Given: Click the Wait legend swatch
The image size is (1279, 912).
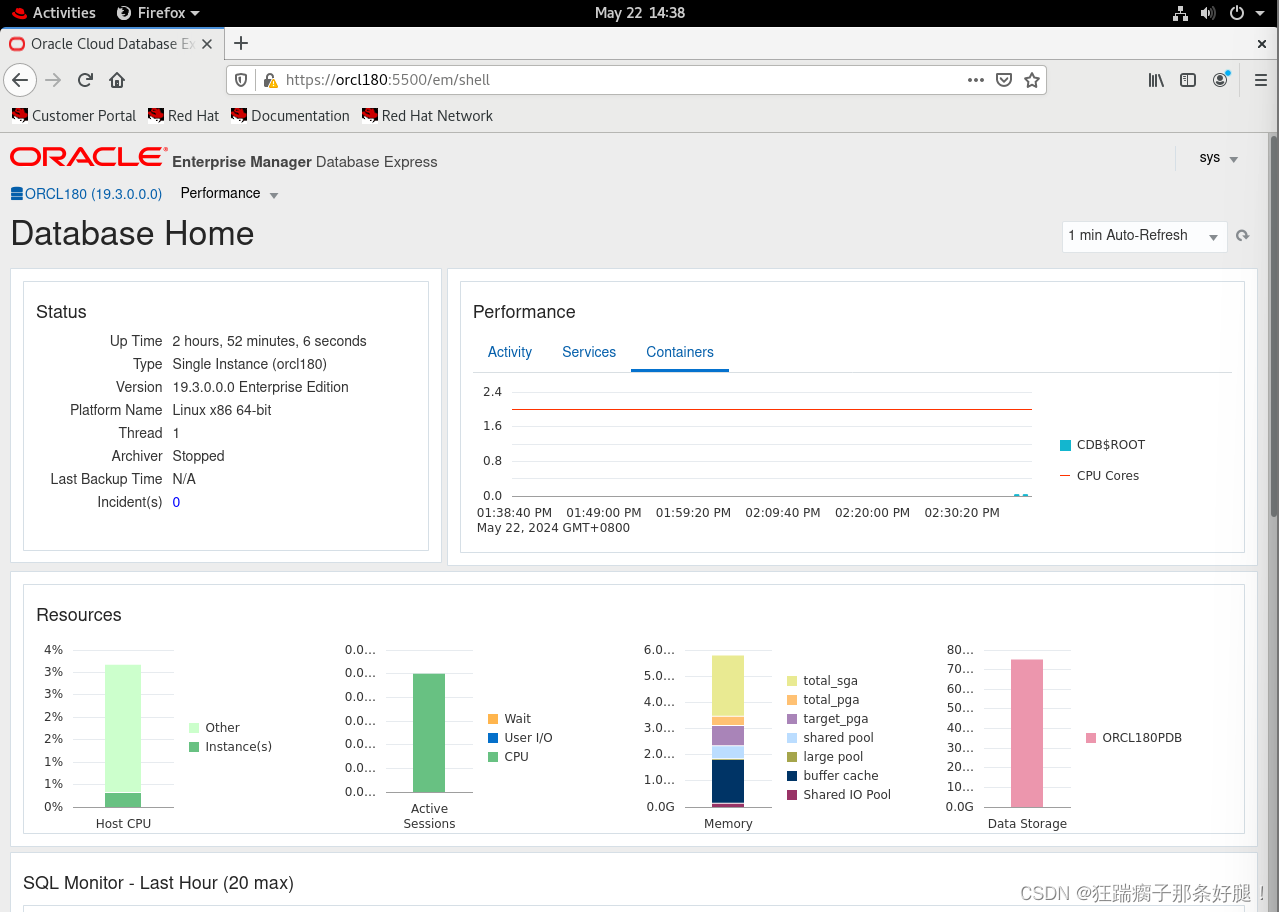Looking at the screenshot, I should click(493, 719).
